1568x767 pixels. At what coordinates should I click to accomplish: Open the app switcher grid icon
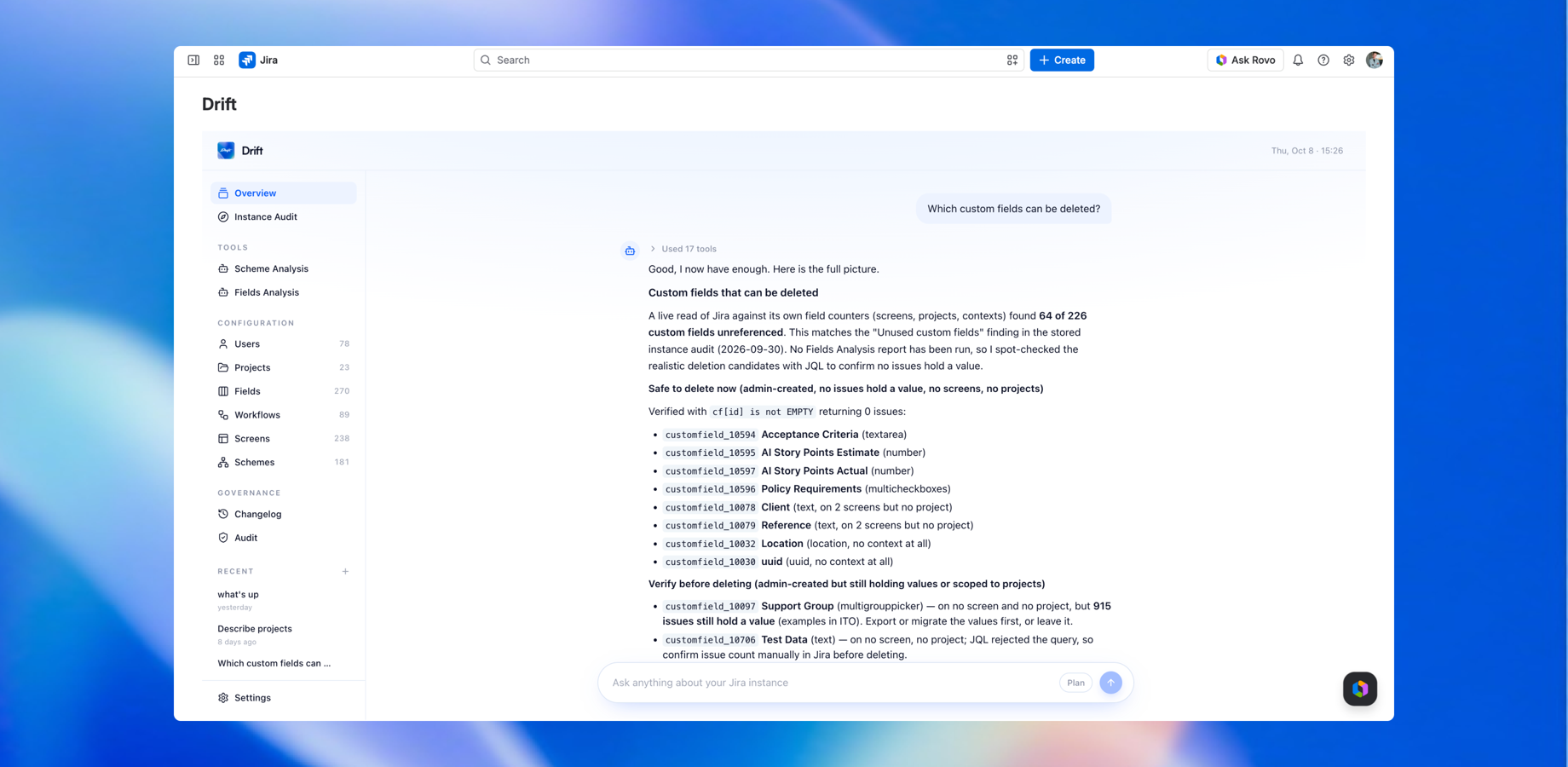[219, 61]
